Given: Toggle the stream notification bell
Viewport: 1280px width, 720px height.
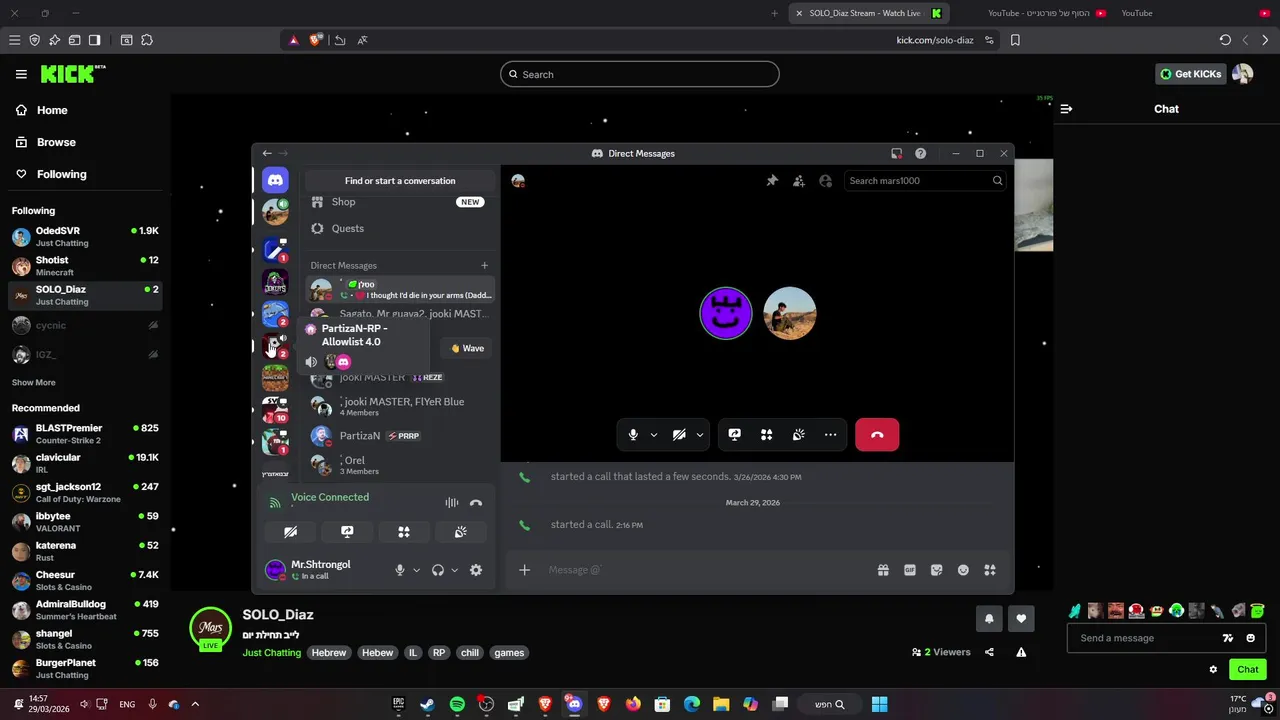Looking at the screenshot, I should click(x=989, y=619).
